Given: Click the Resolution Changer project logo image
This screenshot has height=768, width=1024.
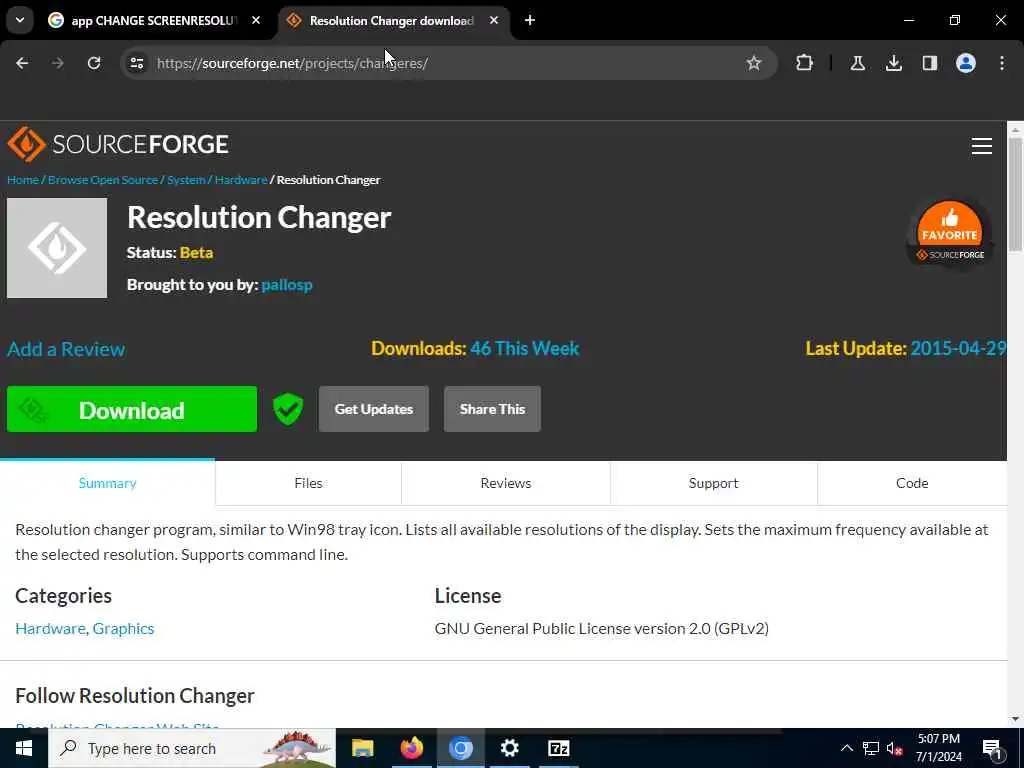Looking at the screenshot, I should pos(57,248).
